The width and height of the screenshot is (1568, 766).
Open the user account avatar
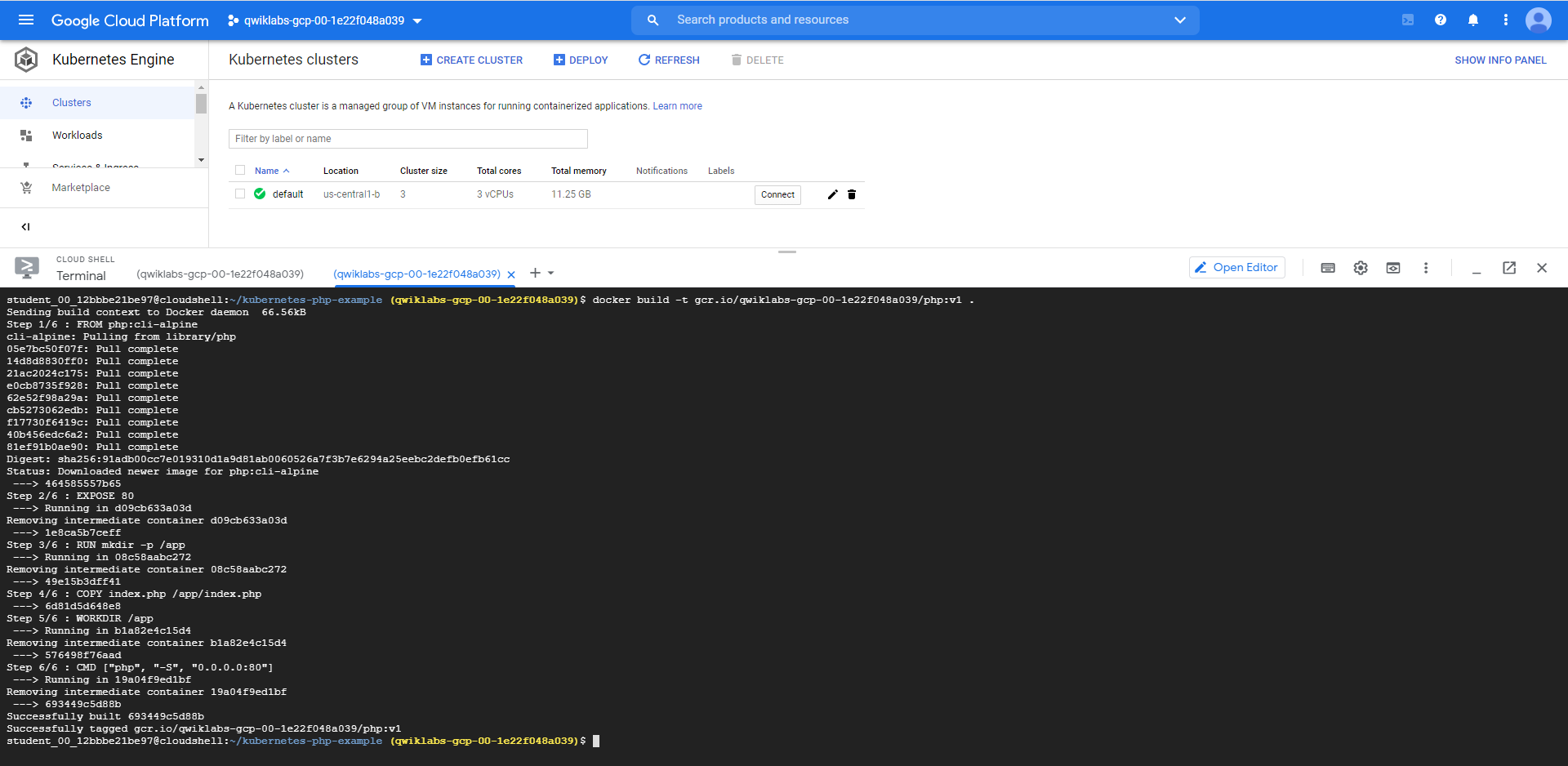(1539, 20)
